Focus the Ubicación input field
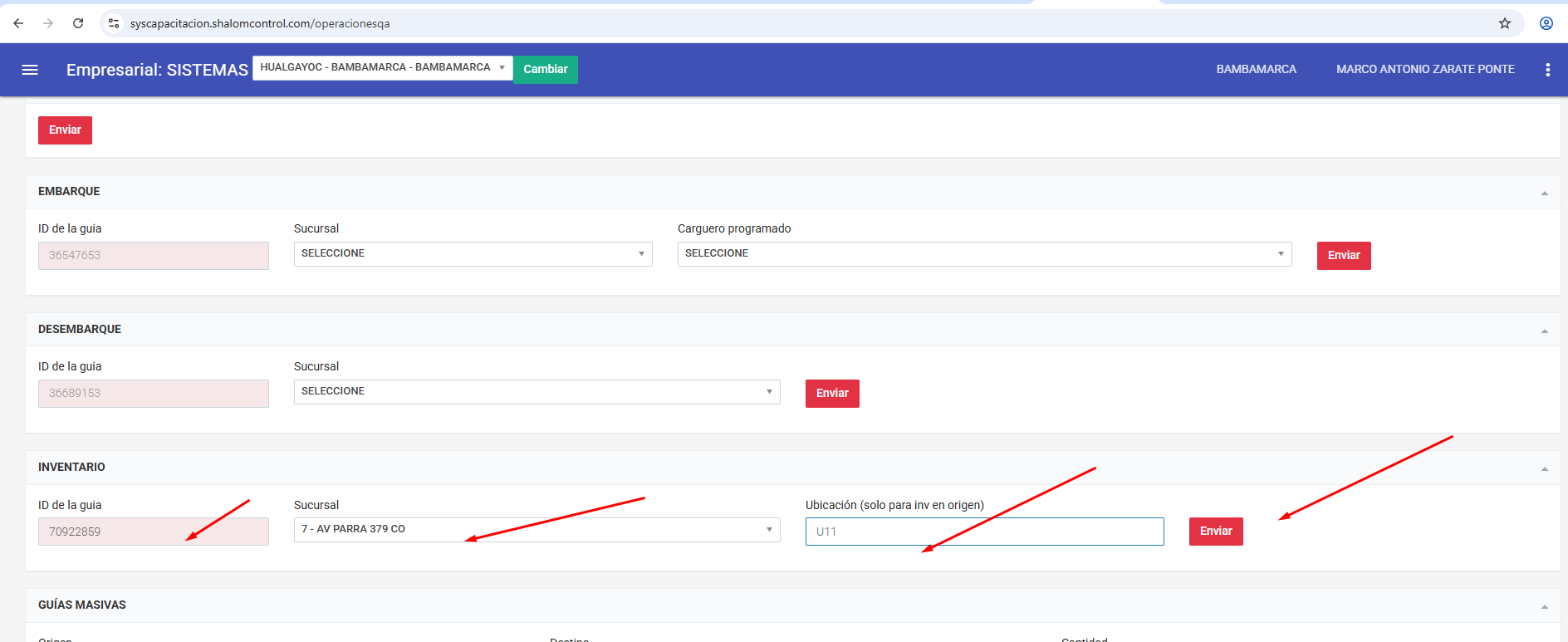 (984, 532)
